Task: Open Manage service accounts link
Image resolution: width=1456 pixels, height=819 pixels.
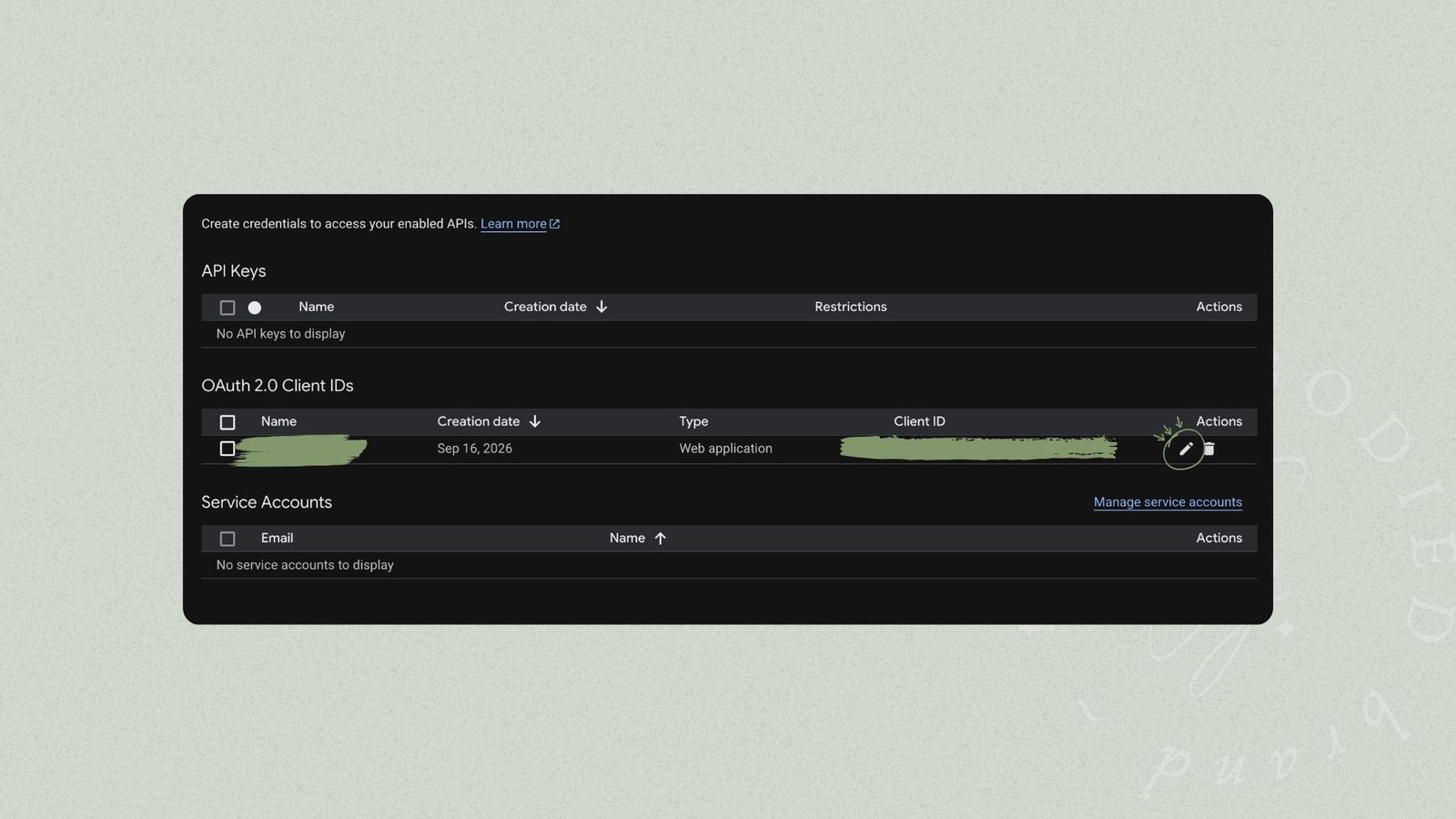Action: 1168,502
